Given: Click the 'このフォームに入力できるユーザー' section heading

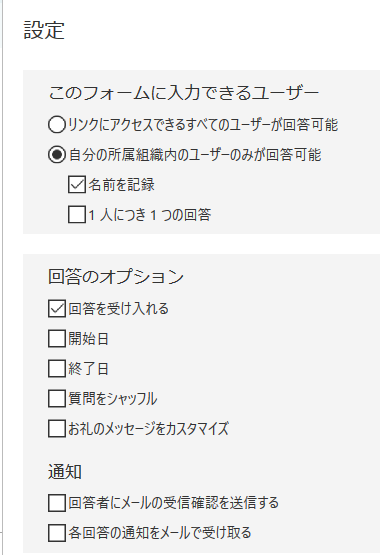Looking at the screenshot, I should tap(184, 93).
